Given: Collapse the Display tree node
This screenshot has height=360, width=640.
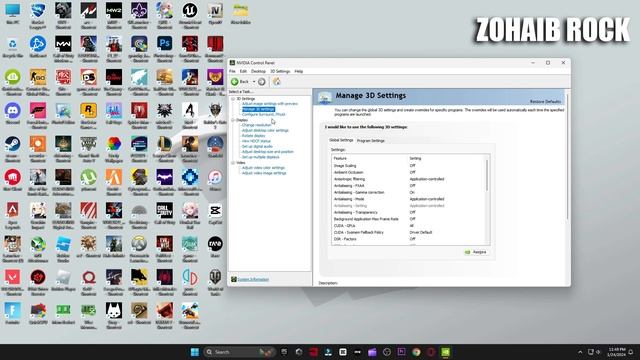Looking at the screenshot, I should 233,120.
